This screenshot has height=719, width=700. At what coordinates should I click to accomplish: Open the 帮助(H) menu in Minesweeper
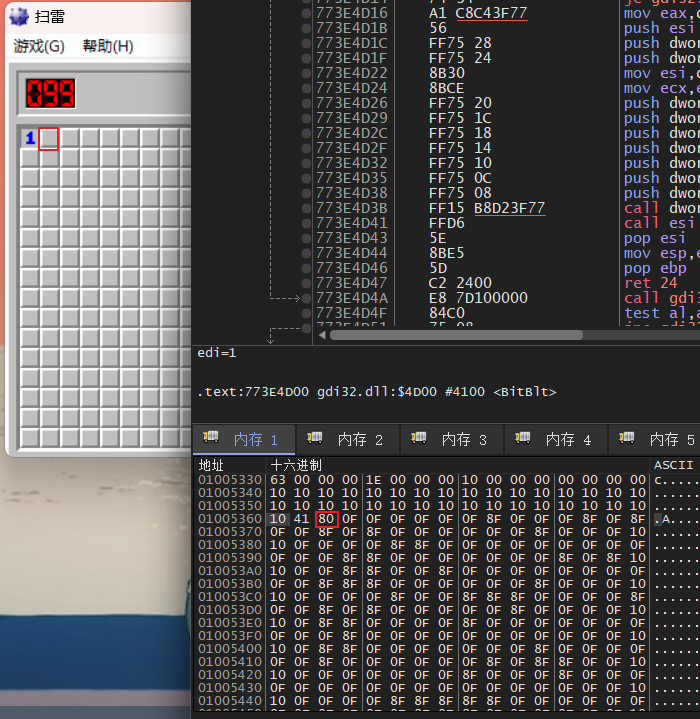pyautogui.click(x=108, y=46)
